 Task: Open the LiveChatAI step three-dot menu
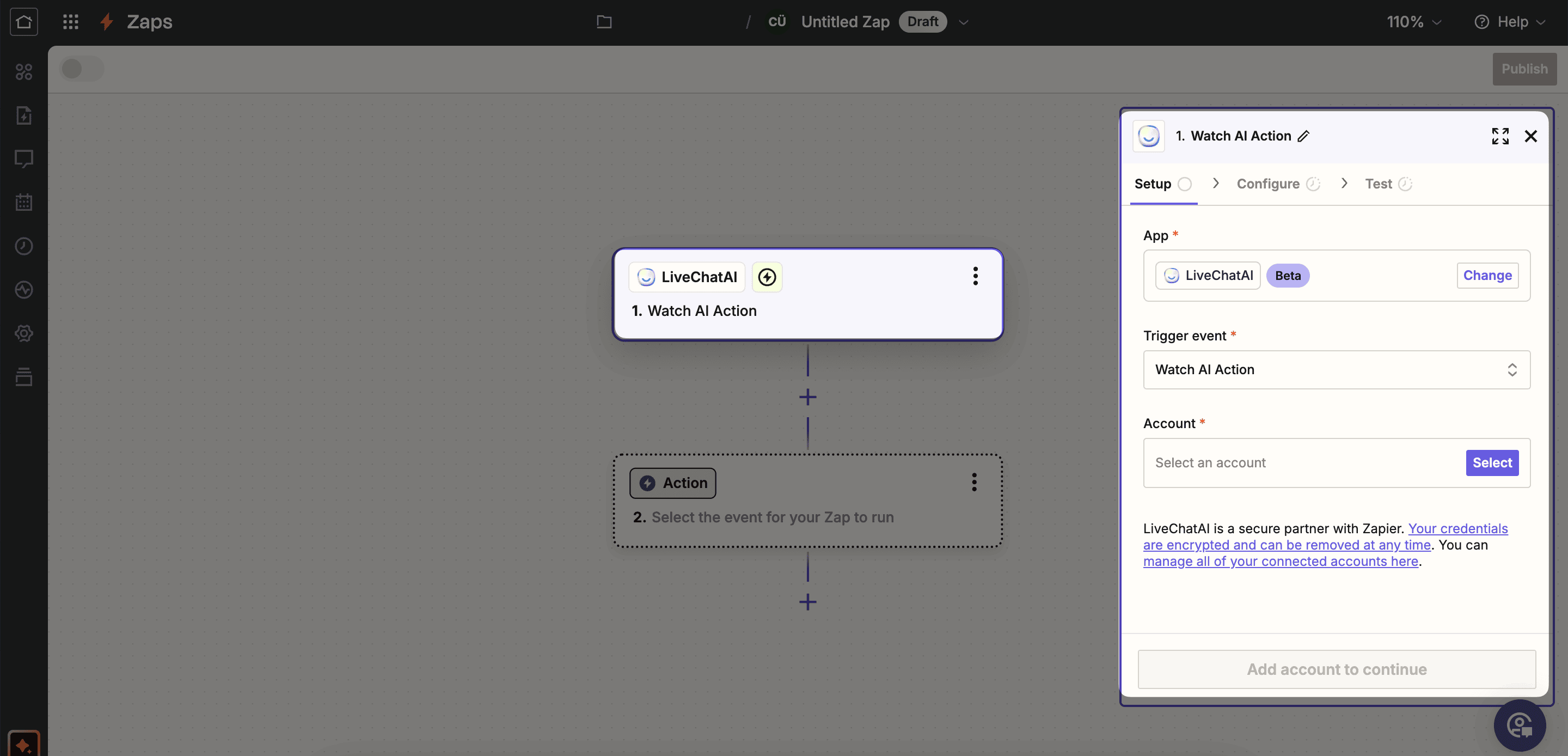(x=975, y=276)
